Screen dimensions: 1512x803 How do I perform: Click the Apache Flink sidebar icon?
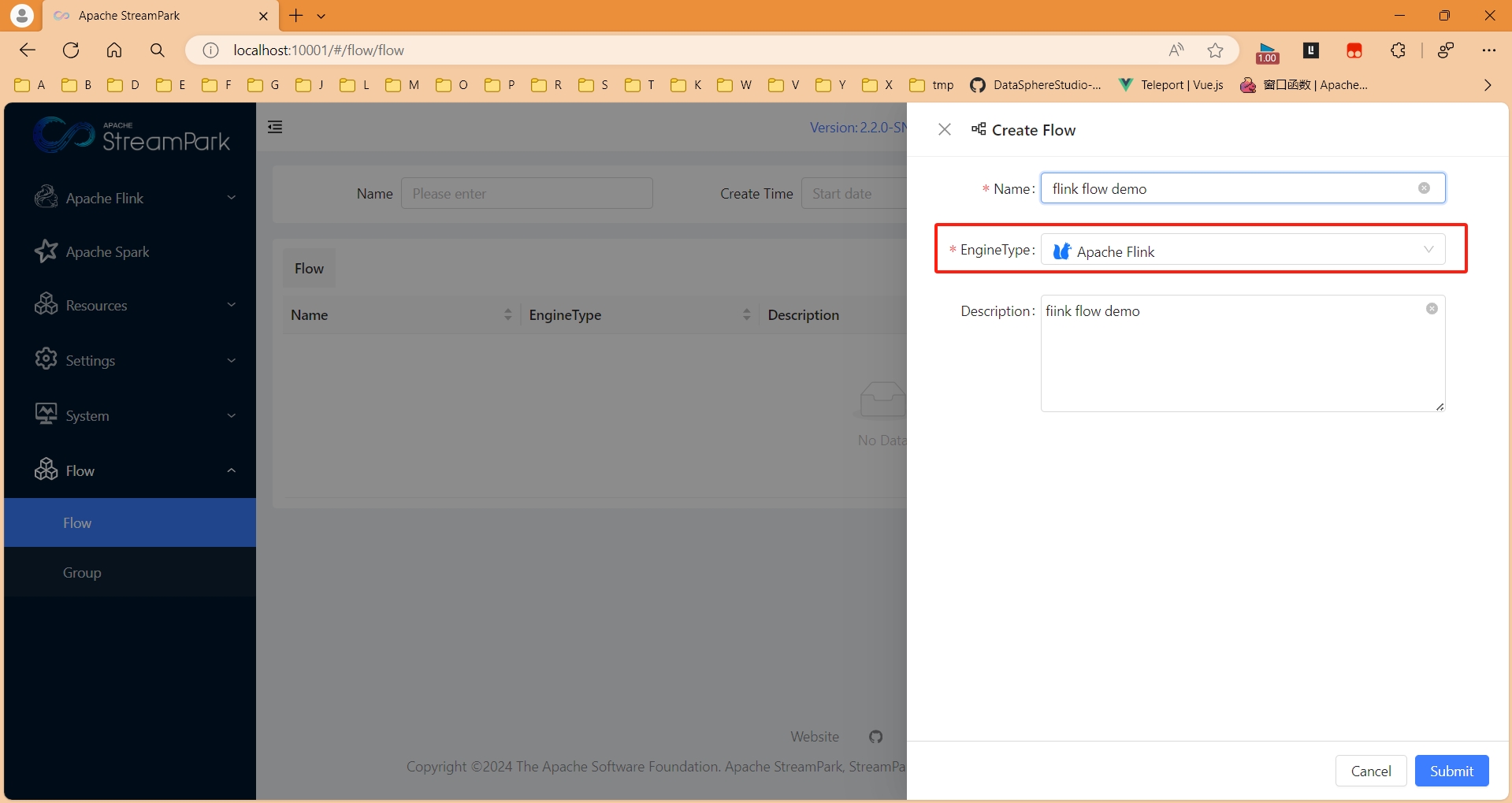(x=46, y=197)
